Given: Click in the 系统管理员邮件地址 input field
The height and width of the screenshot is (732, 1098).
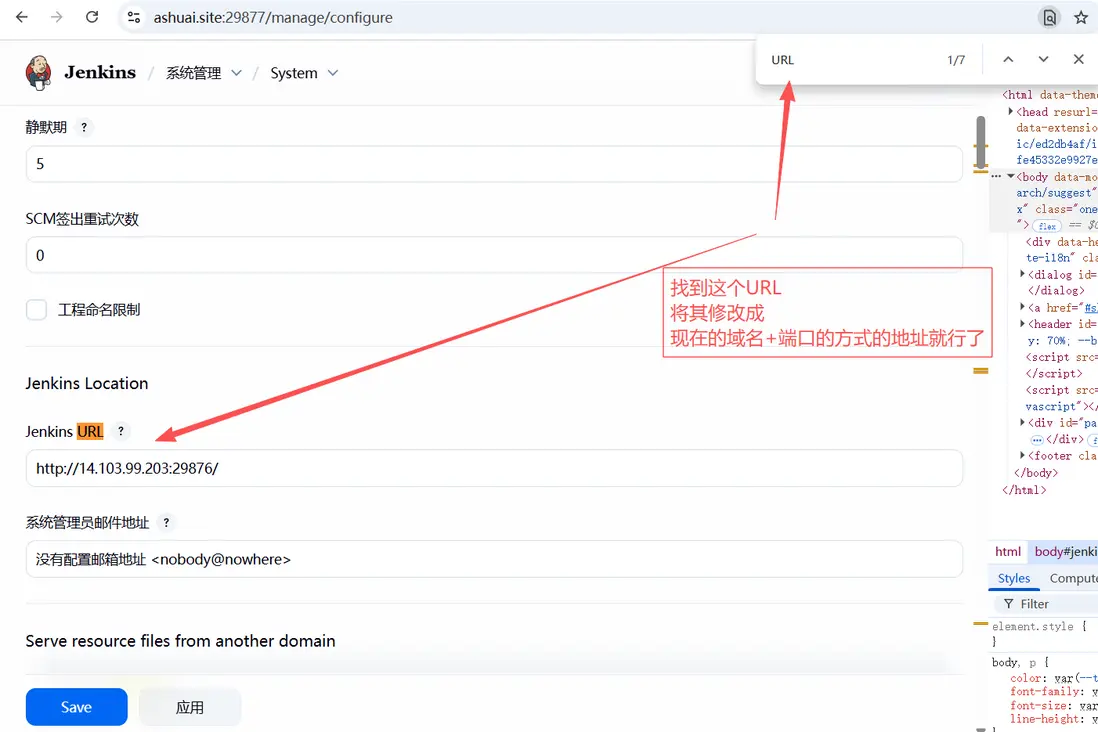Looking at the screenshot, I should pyautogui.click(x=494, y=559).
